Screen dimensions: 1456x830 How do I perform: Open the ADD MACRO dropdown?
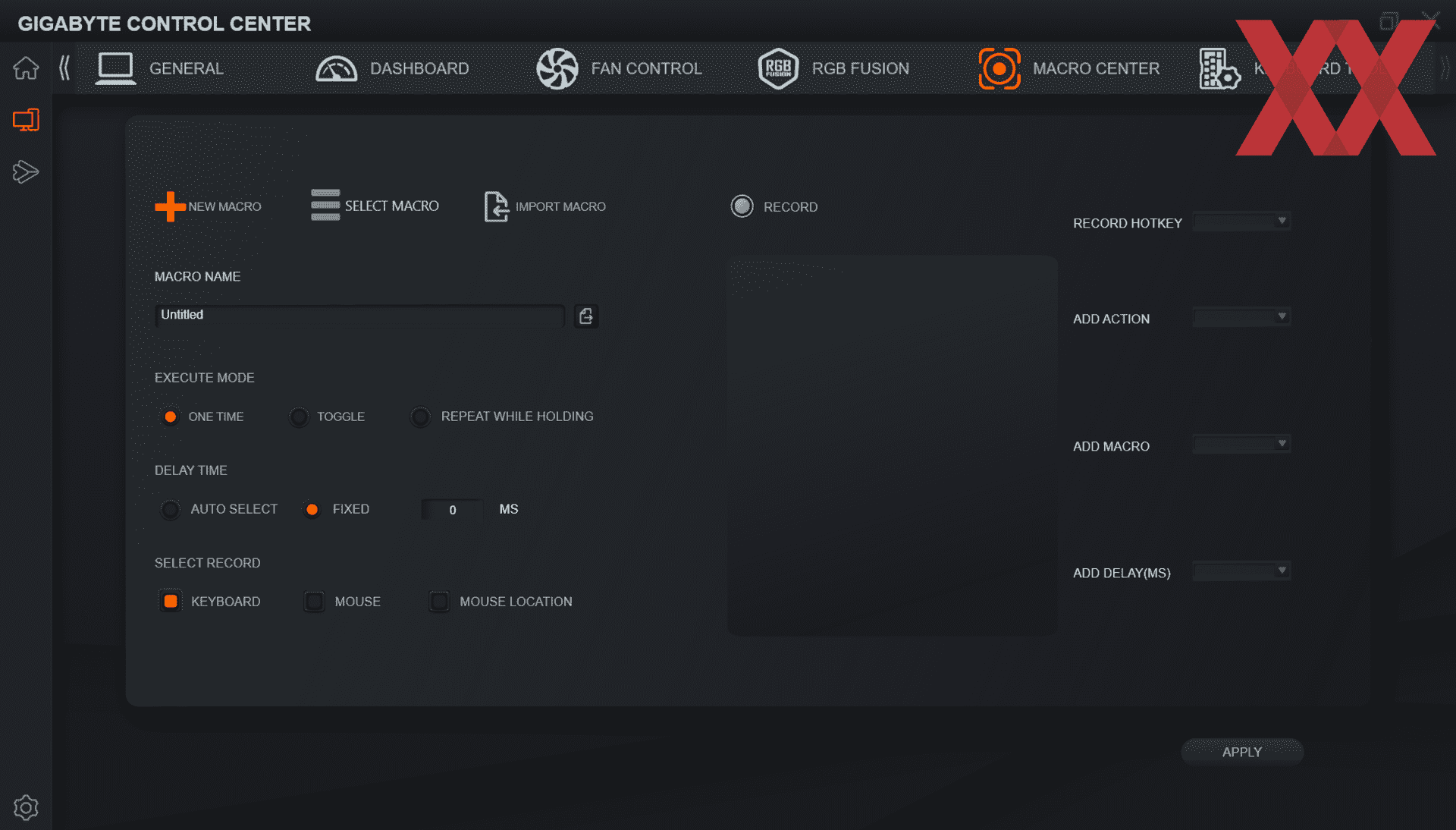pyautogui.click(x=1241, y=444)
